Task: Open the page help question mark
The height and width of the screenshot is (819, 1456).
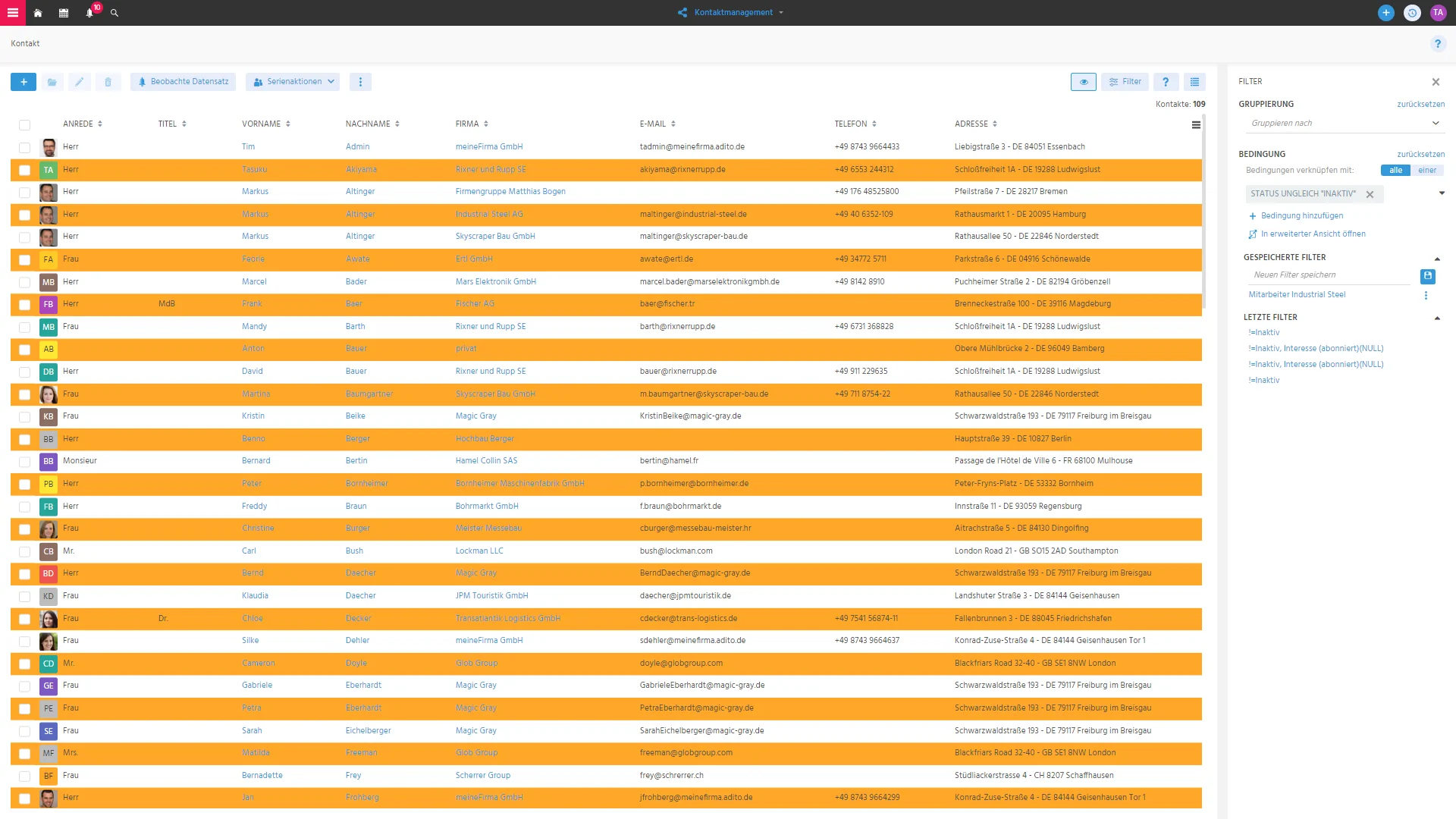Action: pos(1437,44)
